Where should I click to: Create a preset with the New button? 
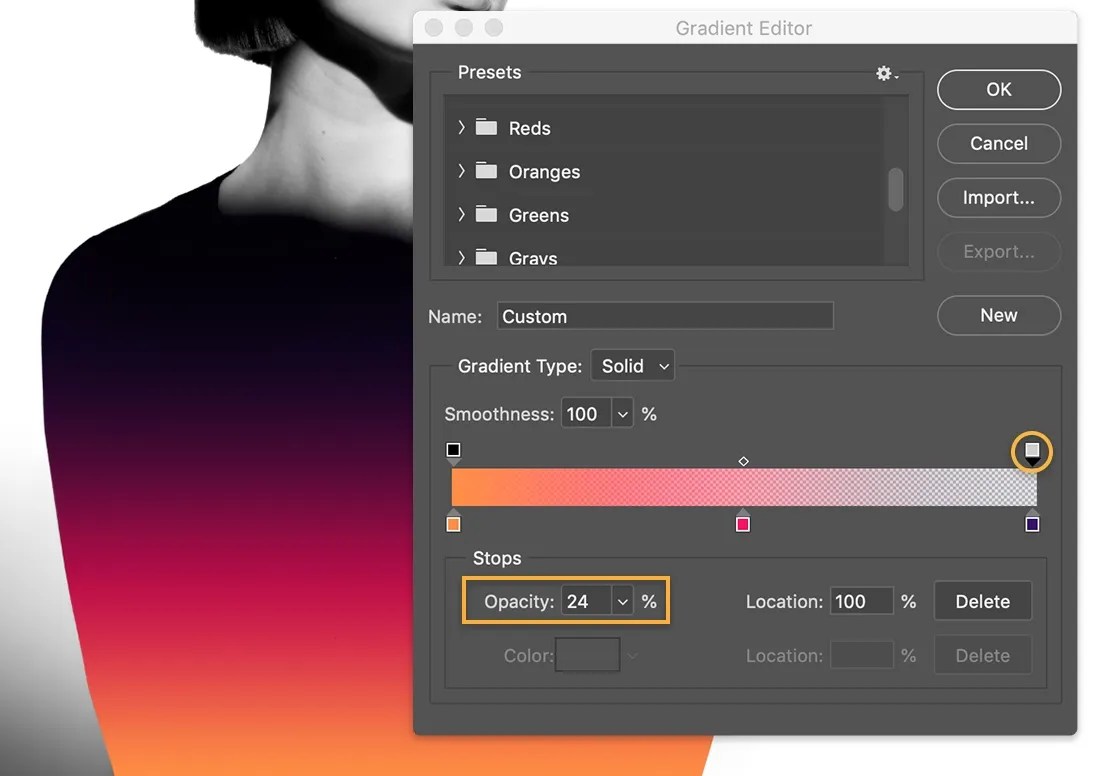(998, 315)
